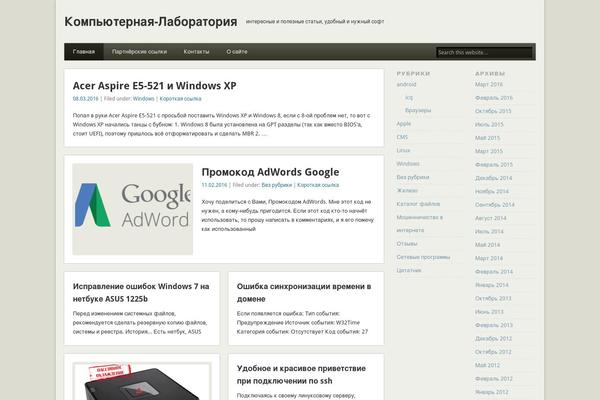Click Короткая ссылка under the Acer Aspire post
Screen dimensions: 600x400
point(180,99)
